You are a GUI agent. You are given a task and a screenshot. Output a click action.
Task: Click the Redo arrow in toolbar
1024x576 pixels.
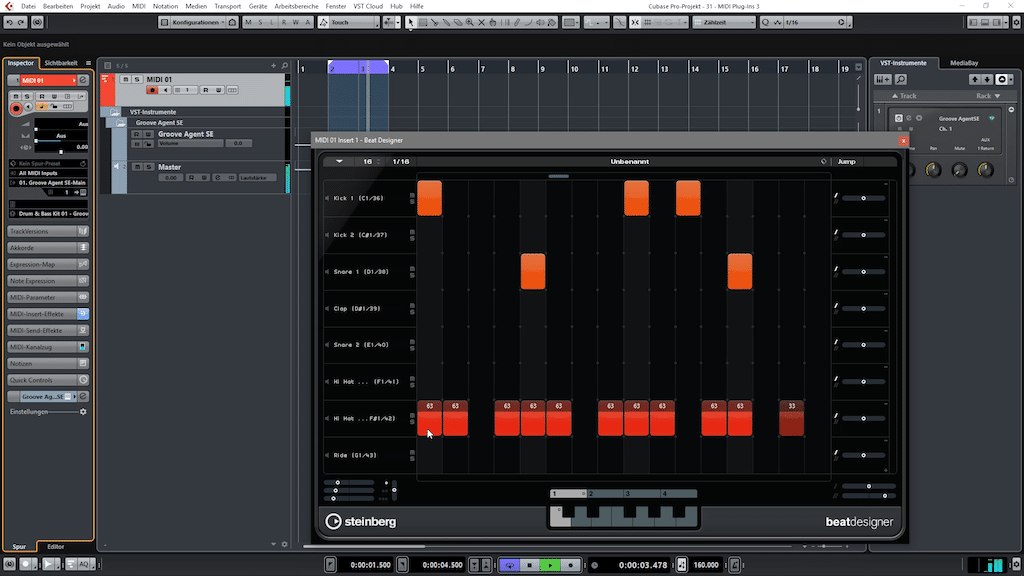point(21,22)
